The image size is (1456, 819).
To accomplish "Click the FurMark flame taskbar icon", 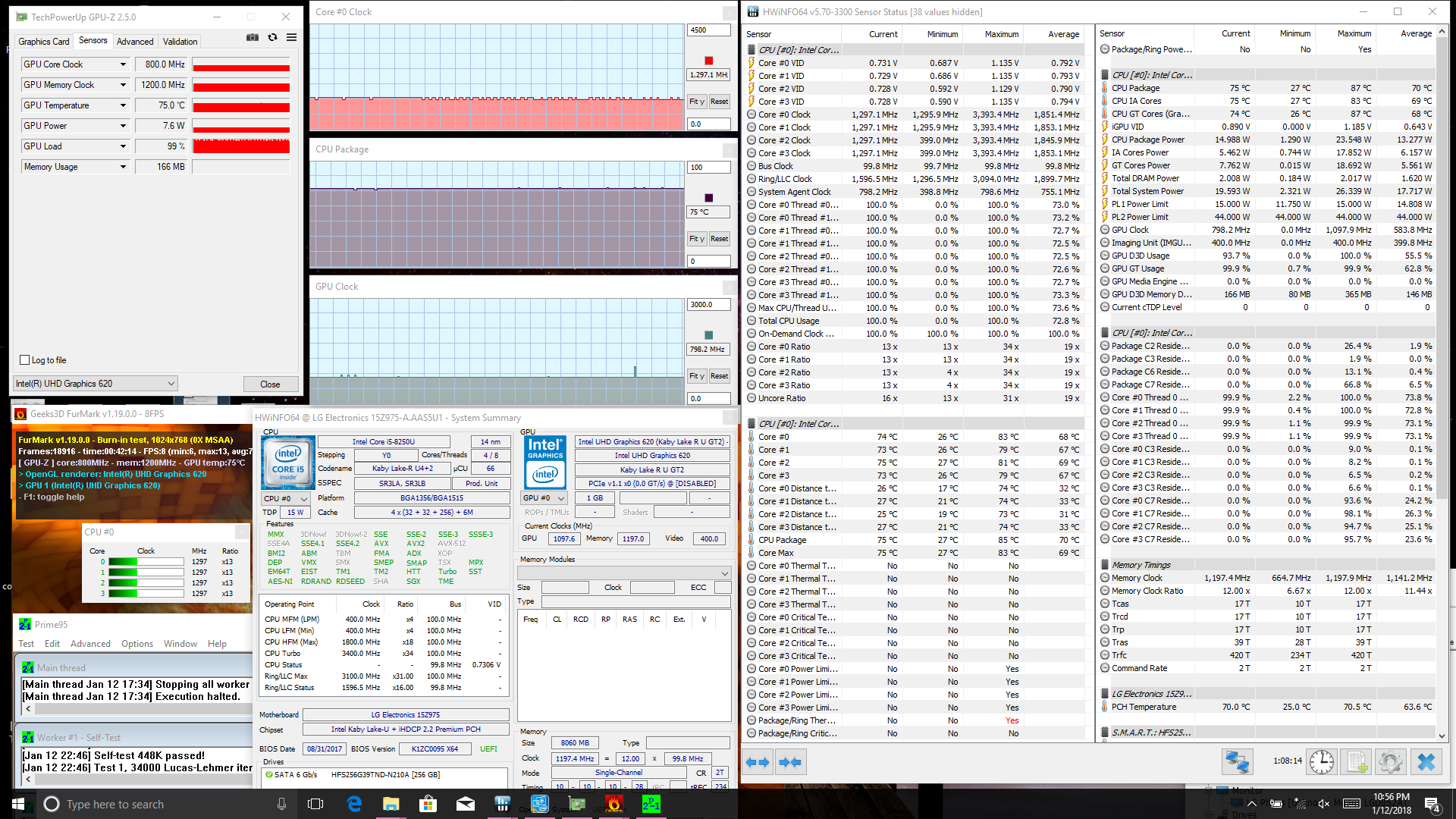I will click(x=614, y=804).
